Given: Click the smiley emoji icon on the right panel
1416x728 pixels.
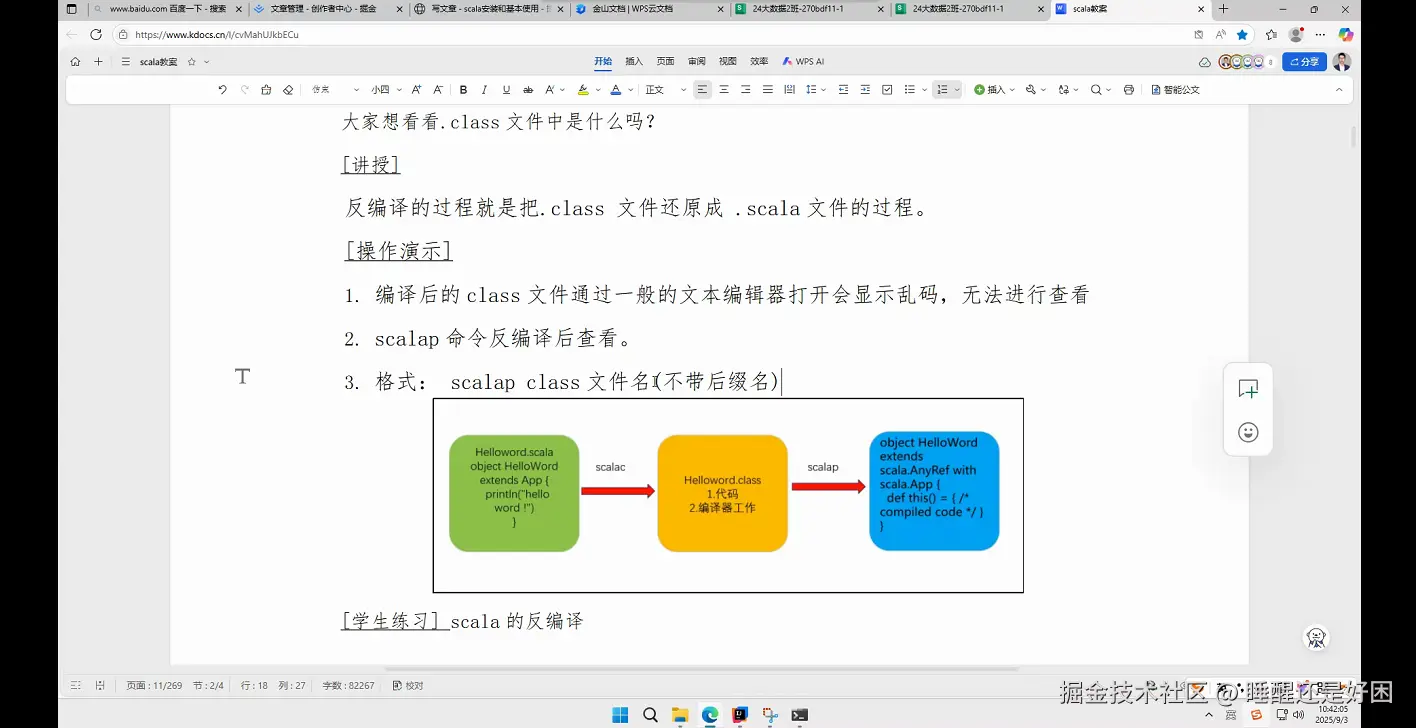Looking at the screenshot, I should (x=1247, y=432).
